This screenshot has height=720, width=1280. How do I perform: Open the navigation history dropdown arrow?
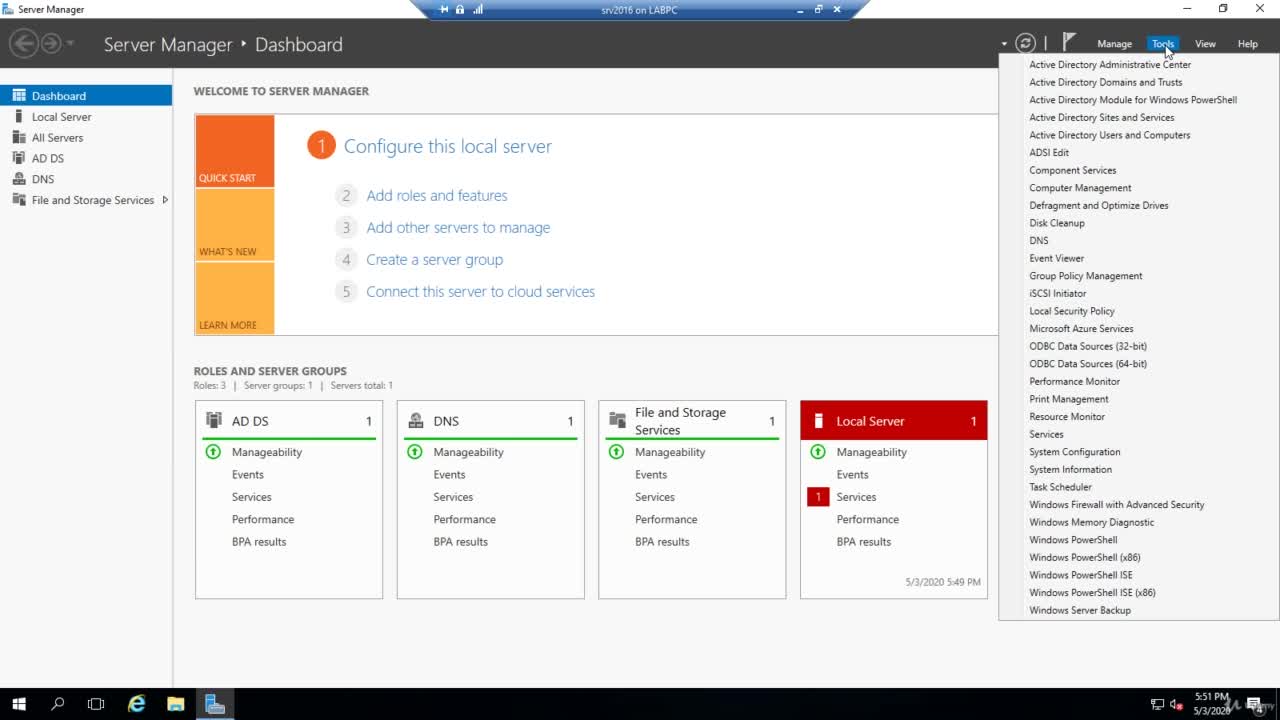coord(70,44)
